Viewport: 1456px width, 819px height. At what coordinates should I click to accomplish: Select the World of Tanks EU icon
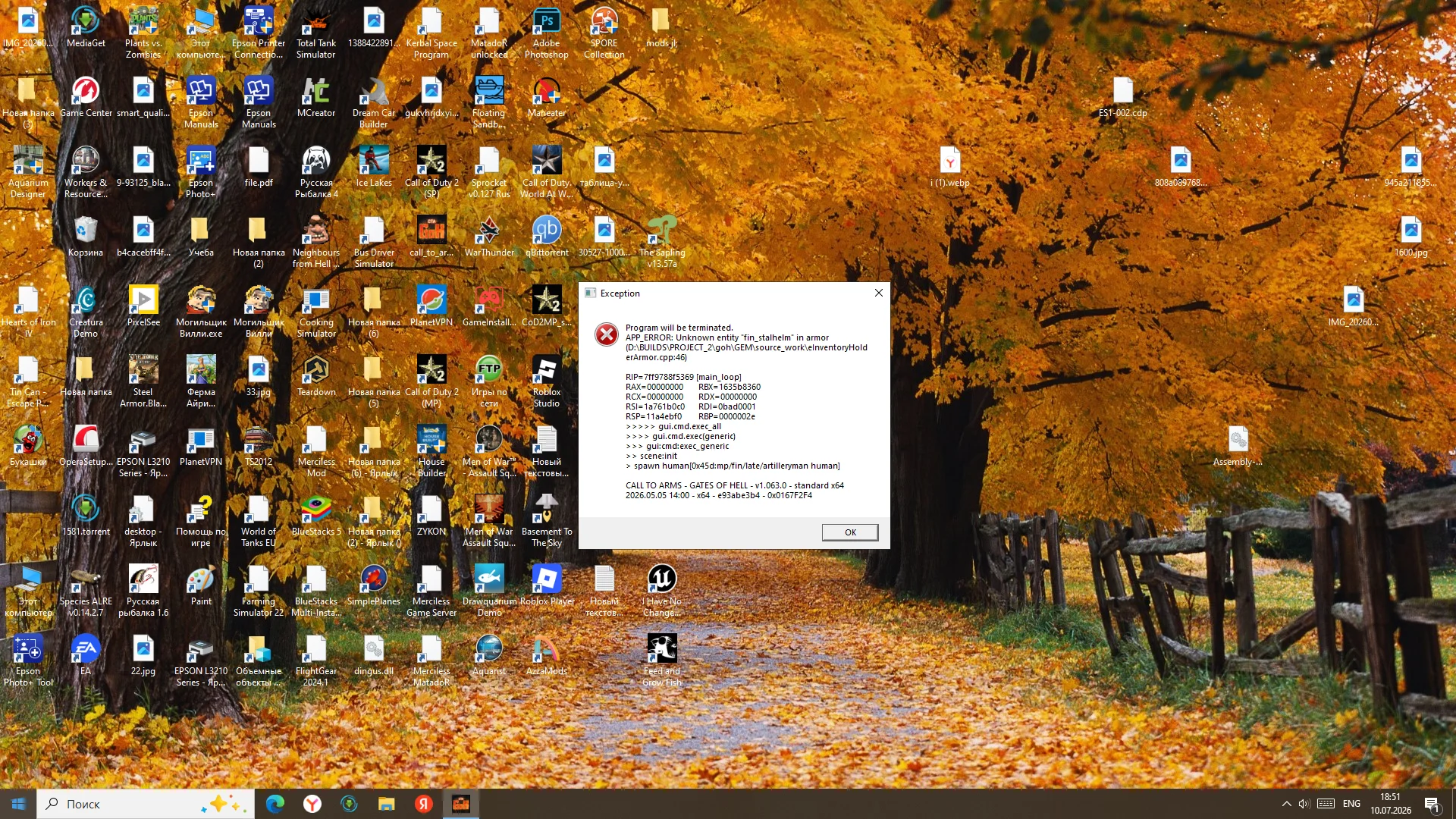pos(259,521)
